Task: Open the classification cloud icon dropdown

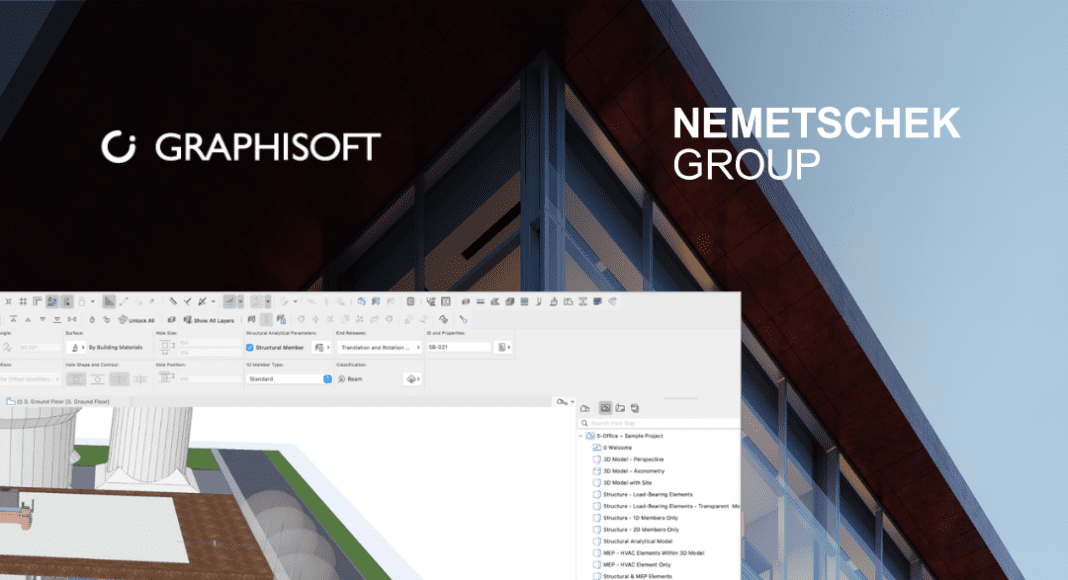Action: (x=411, y=379)
